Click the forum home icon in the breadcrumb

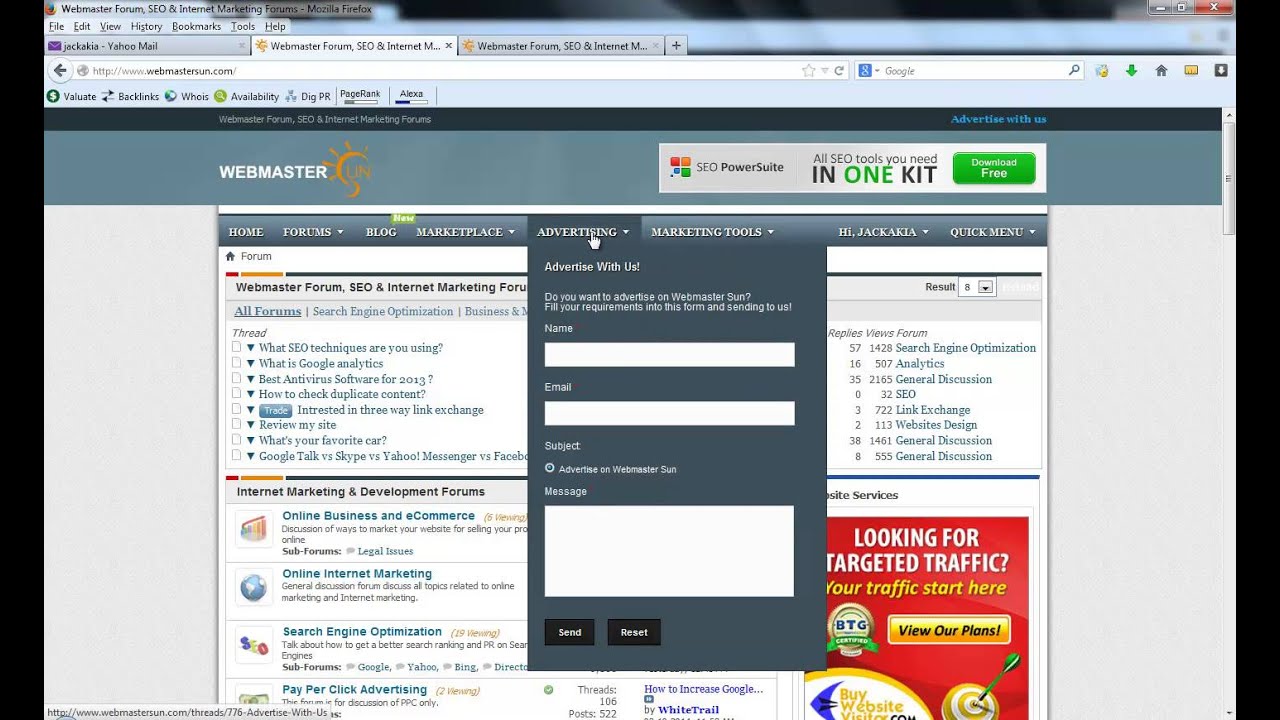coord(230,256)
